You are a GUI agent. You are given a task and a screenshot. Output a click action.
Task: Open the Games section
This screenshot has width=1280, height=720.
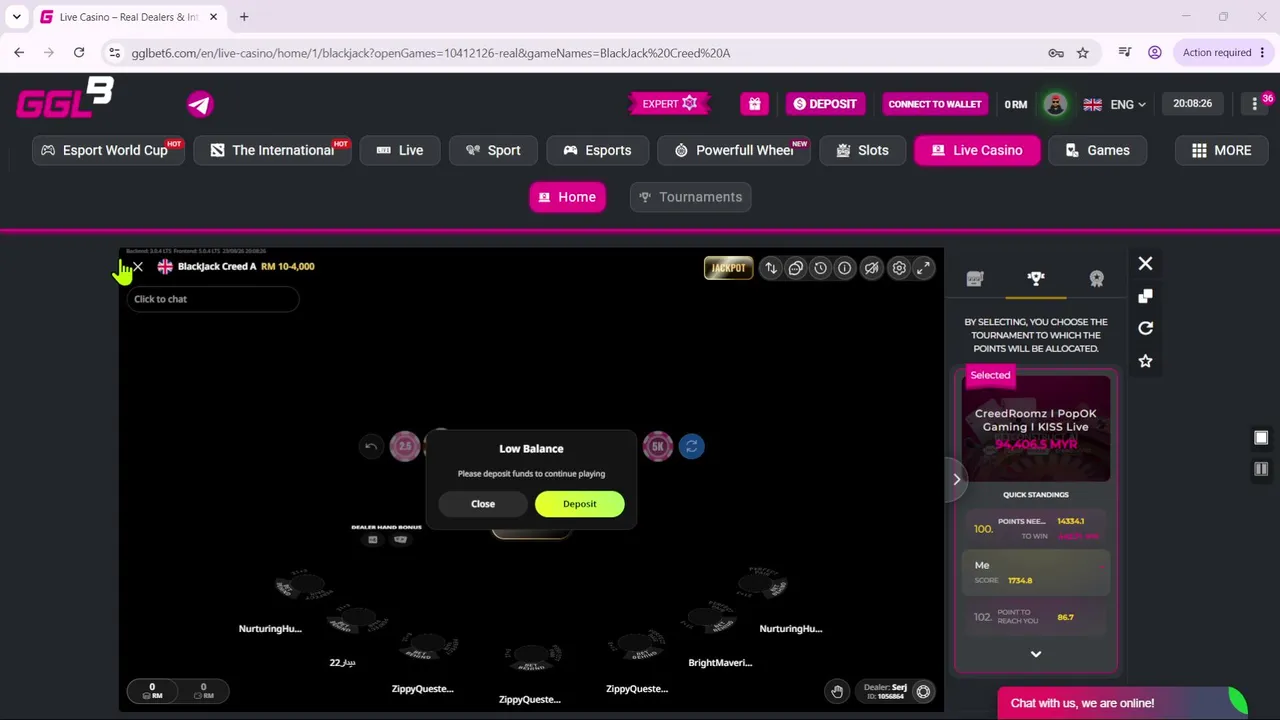point(1097,150)
